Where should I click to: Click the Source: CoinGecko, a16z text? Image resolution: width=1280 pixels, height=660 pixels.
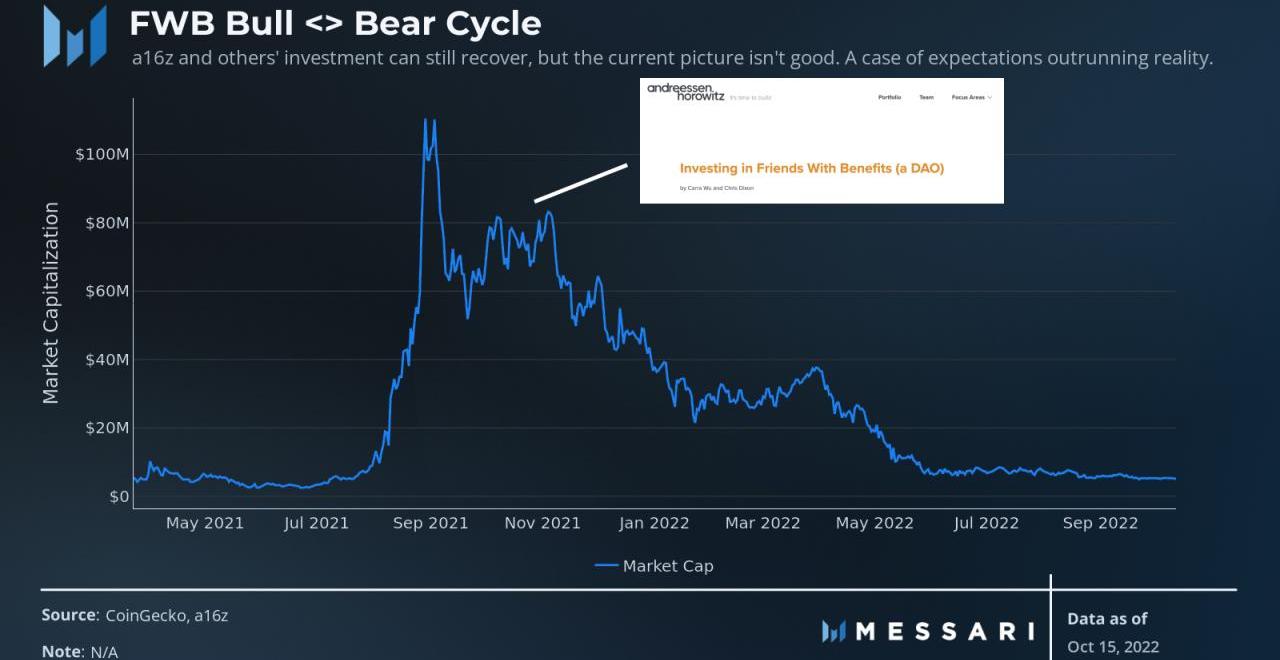[135, 616]
